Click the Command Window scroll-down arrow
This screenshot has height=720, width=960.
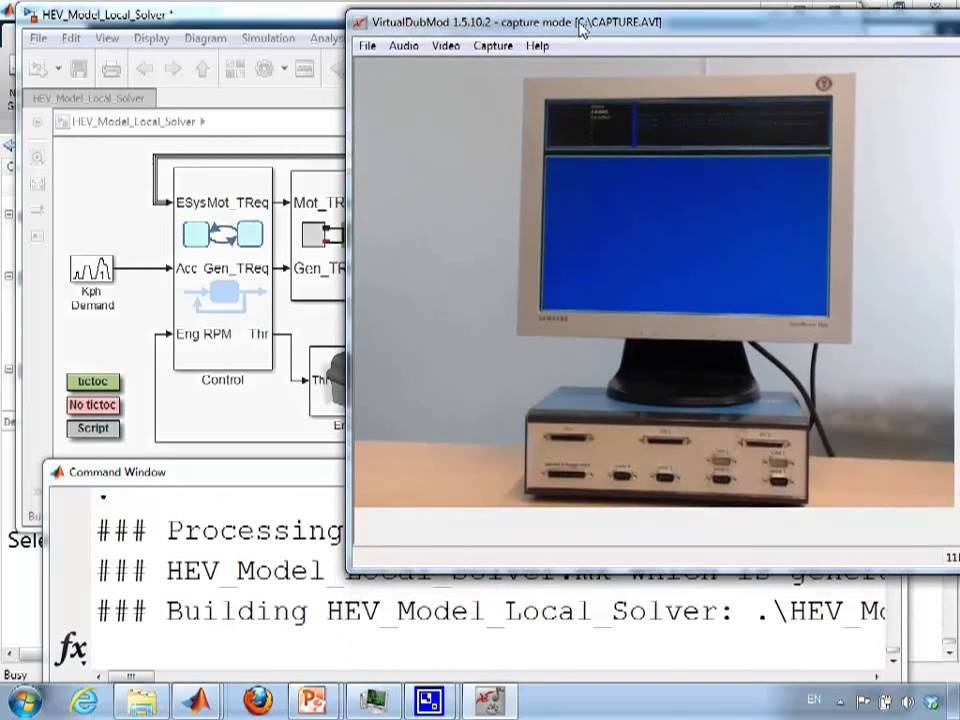tap(893, 661)
